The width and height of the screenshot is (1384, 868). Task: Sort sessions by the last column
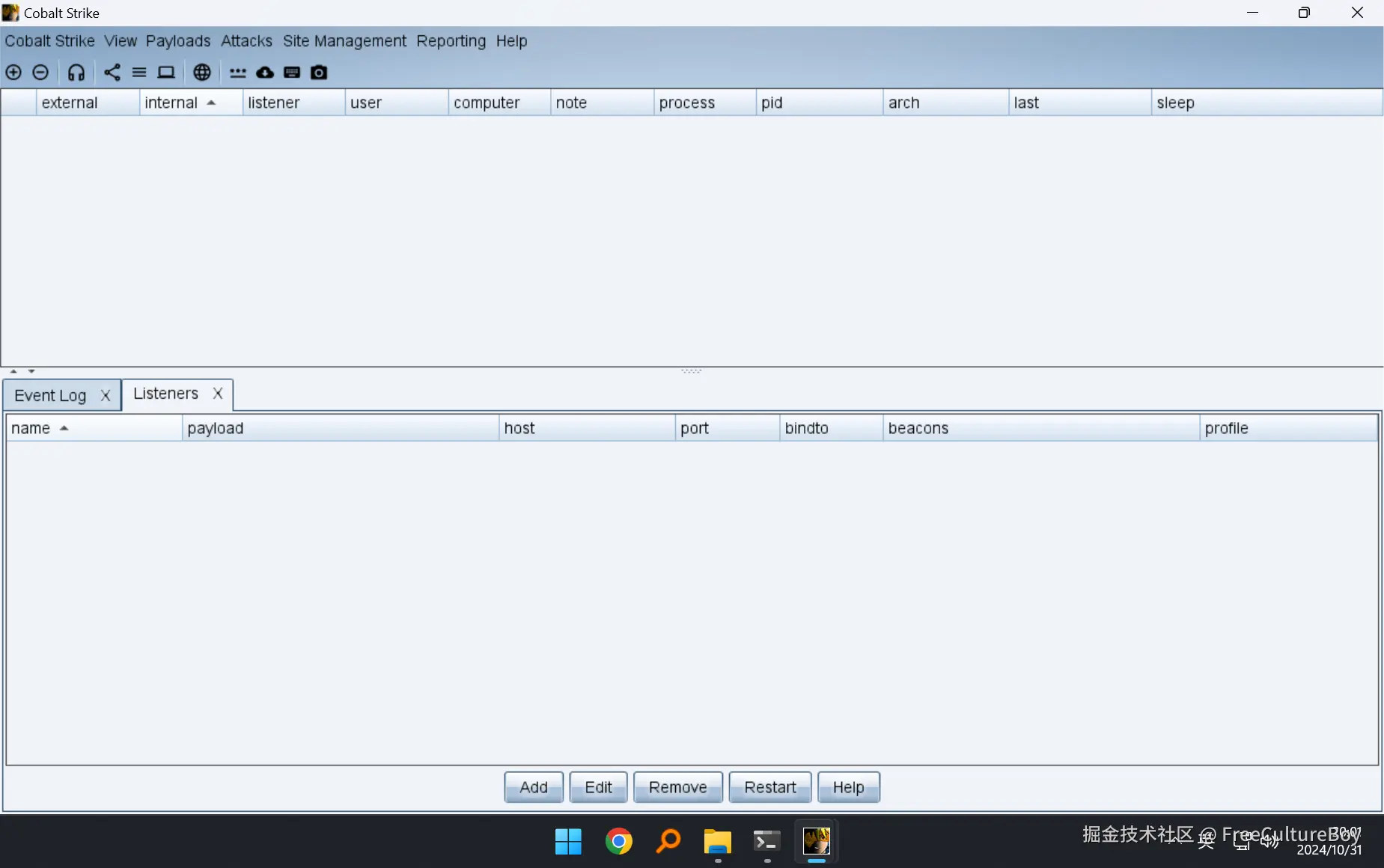pyautogui.click(x=1080, y=103)
